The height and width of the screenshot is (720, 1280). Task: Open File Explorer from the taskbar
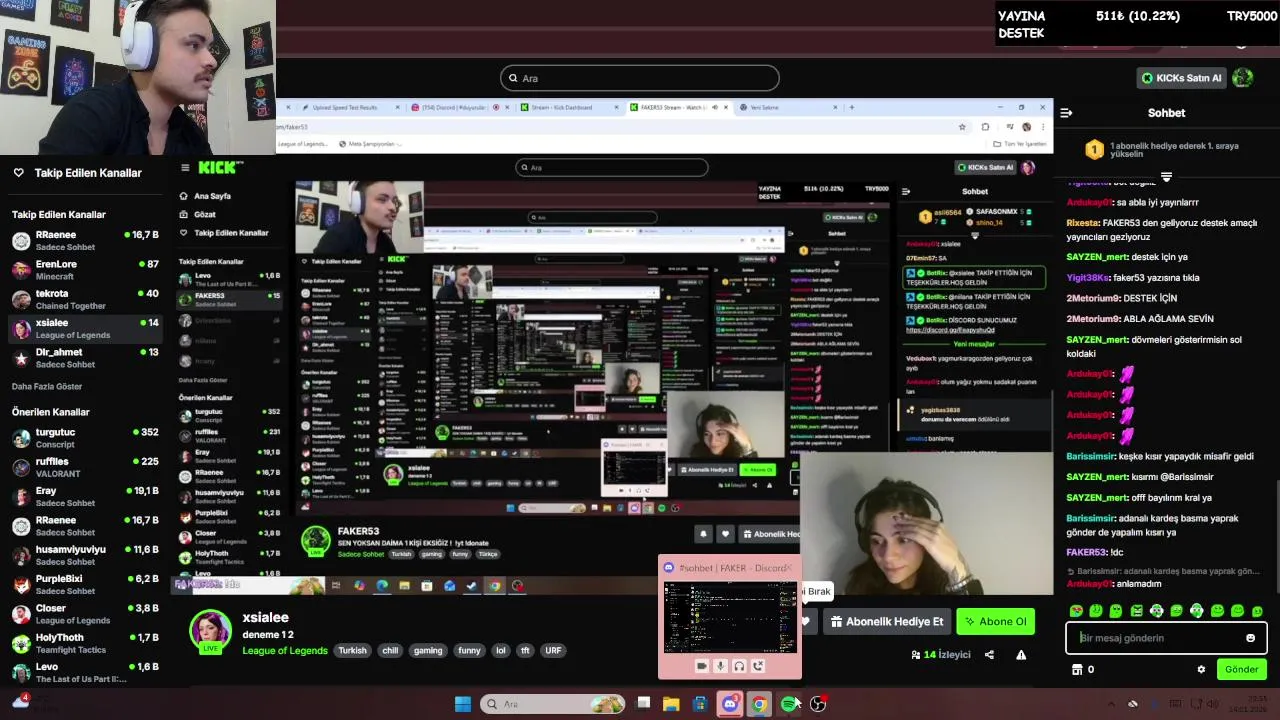tap(671, 704)
